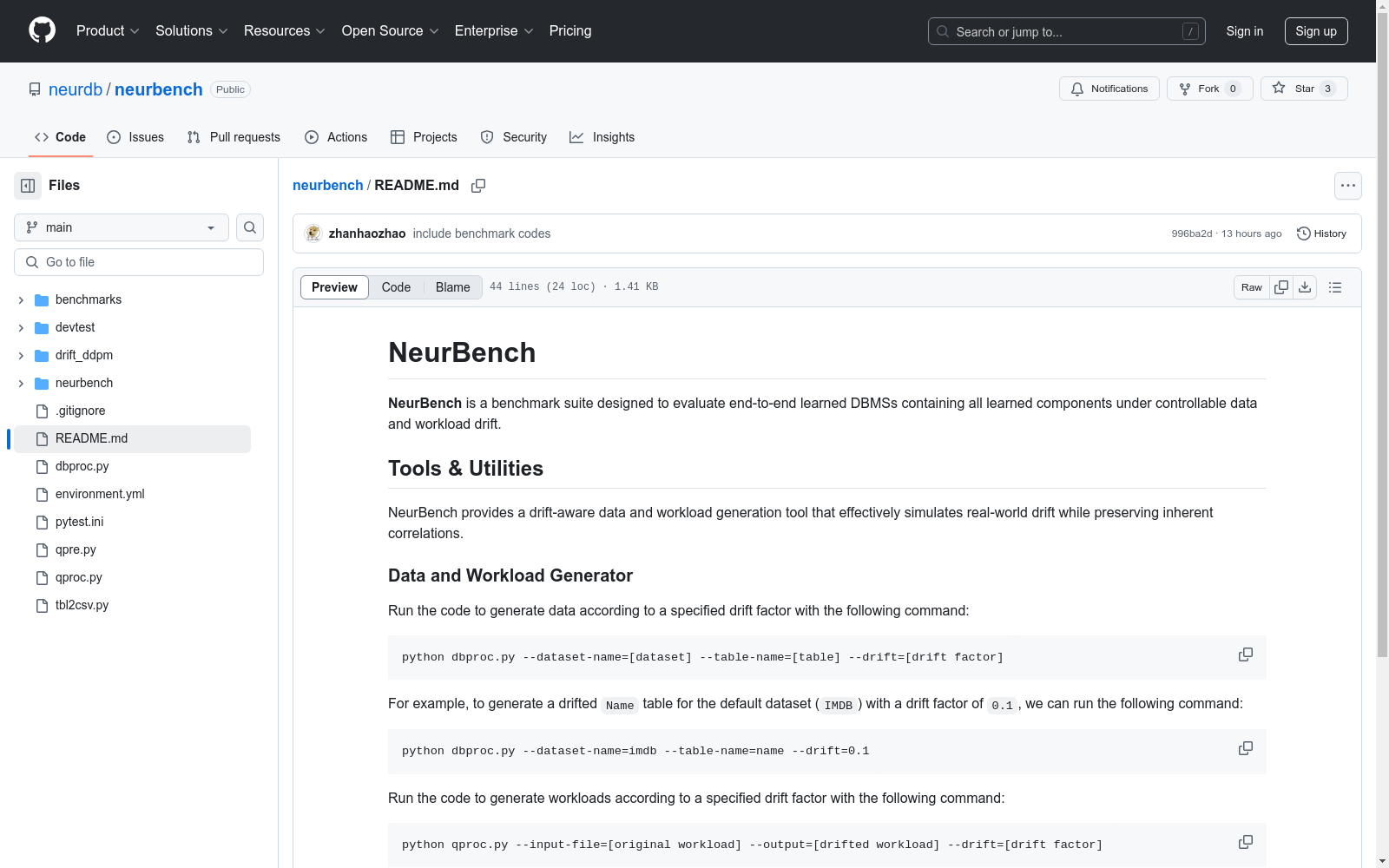Viewport: 1389px width, 868px height.
Task: Click the Sign up button
Action: coord(1315,31)
